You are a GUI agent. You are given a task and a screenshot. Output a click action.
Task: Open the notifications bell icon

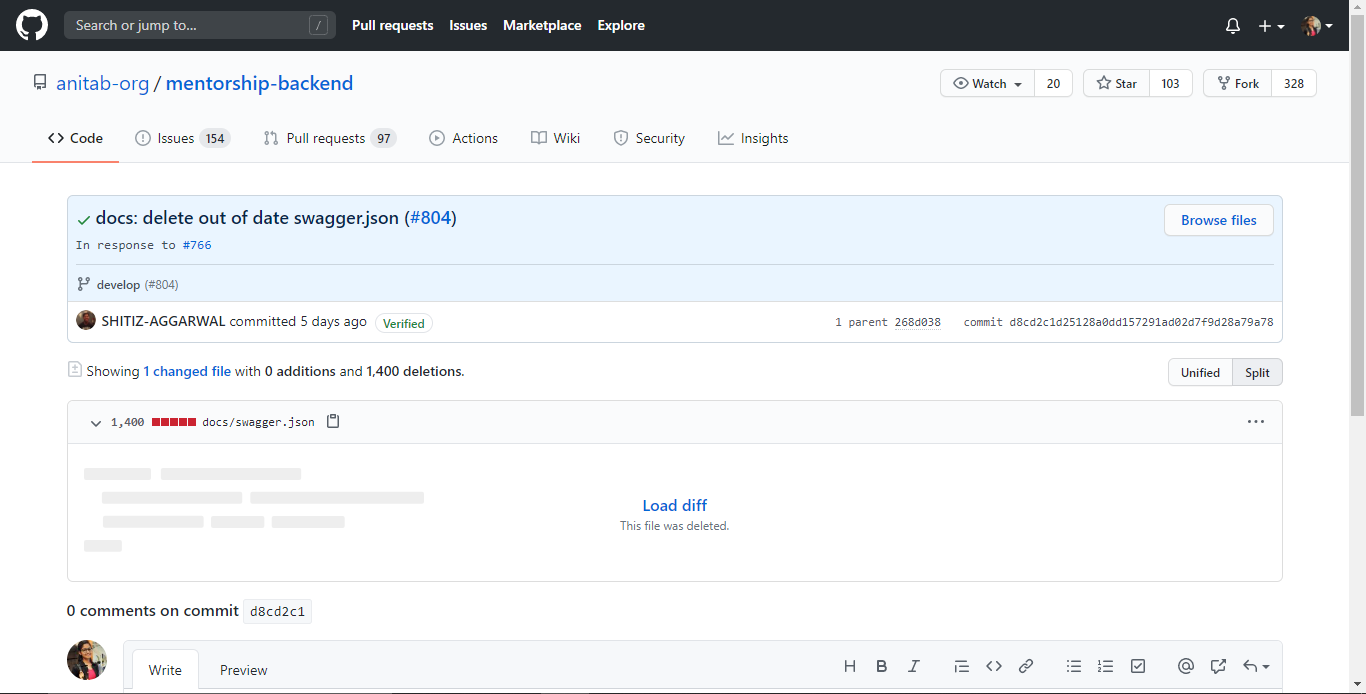pyautogui.click(x=1232, y=25)
